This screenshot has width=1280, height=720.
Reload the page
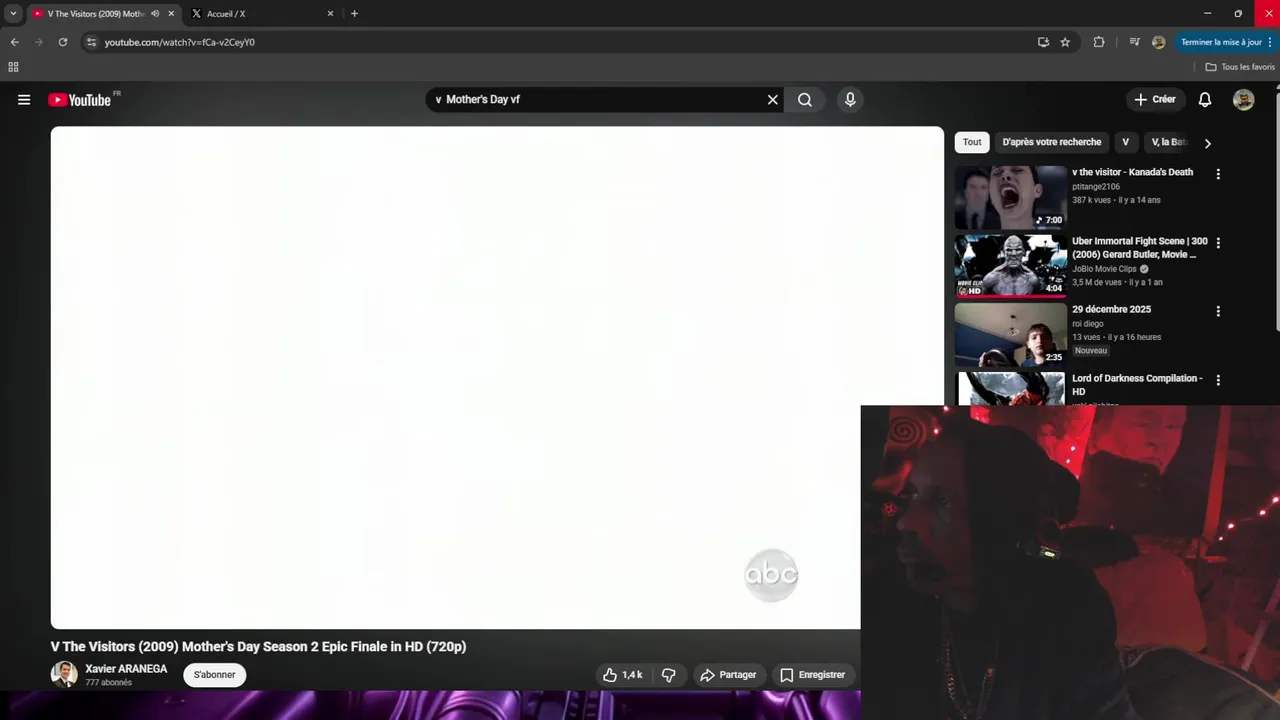[62, 42]
